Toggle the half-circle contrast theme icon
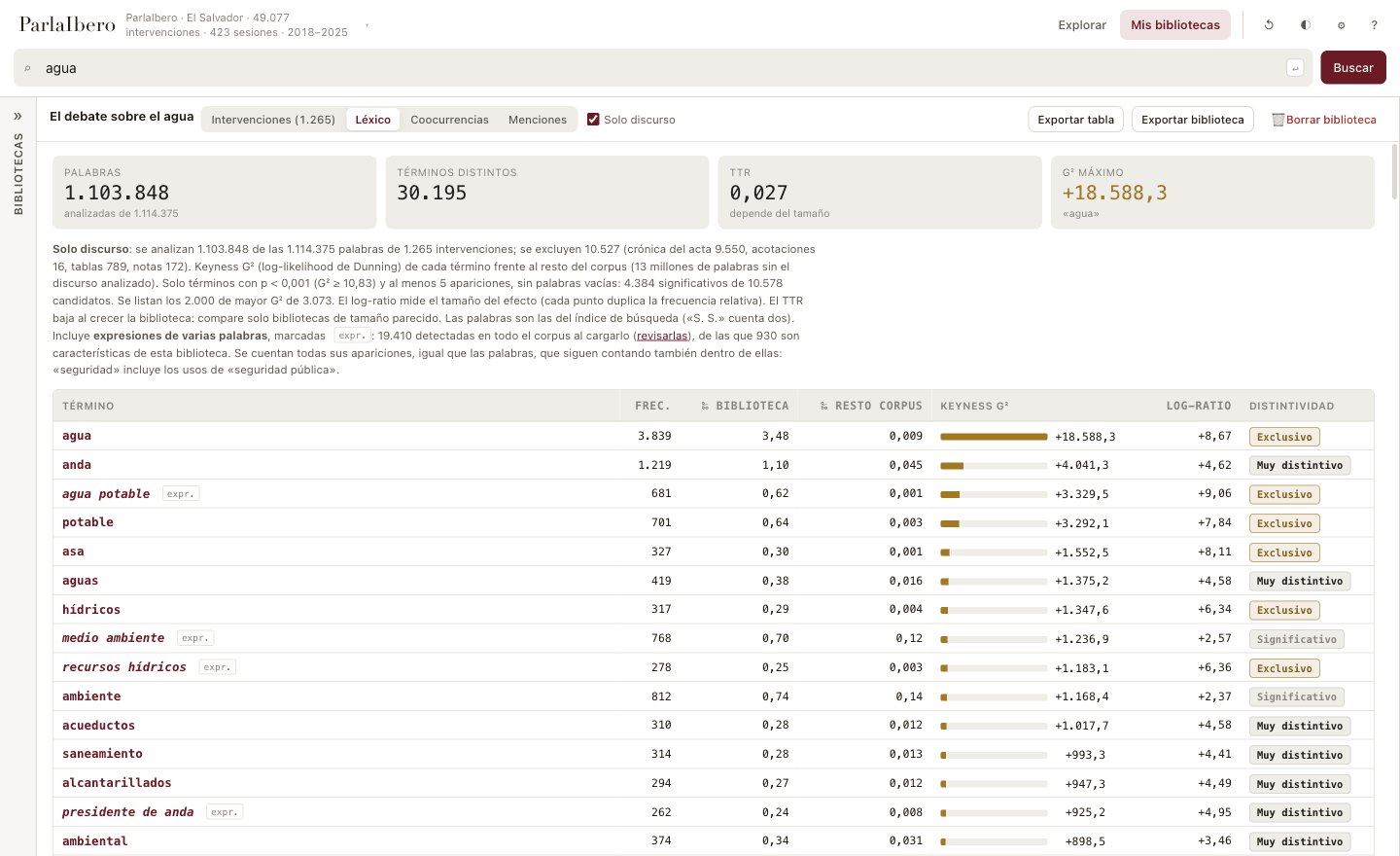This screenshot has width=1400, height=856. click(1305, 25)
